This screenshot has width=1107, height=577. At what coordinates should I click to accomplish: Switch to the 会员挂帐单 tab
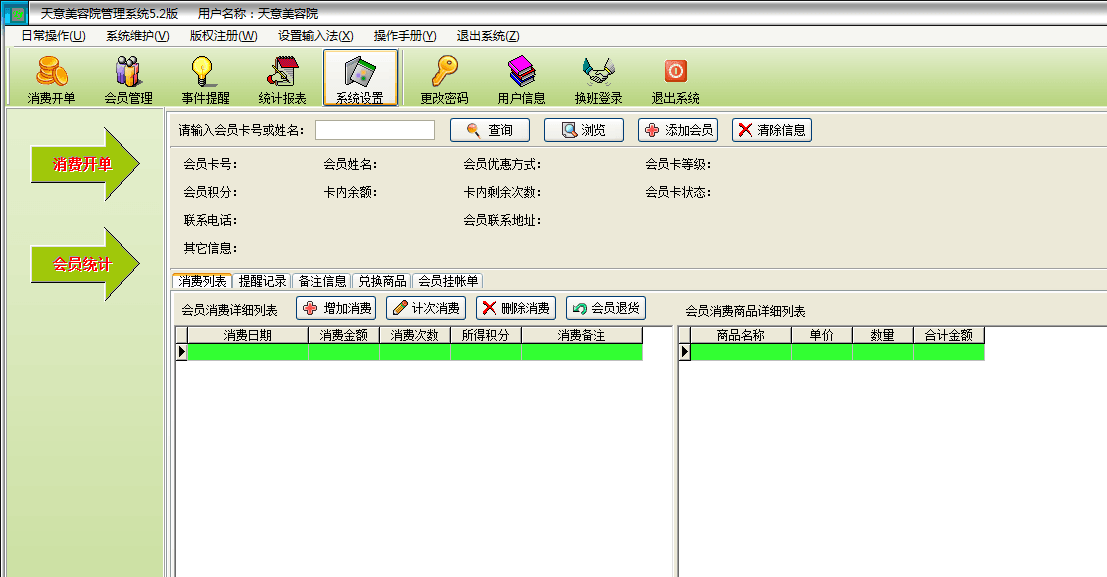click(x=448, y=281)
